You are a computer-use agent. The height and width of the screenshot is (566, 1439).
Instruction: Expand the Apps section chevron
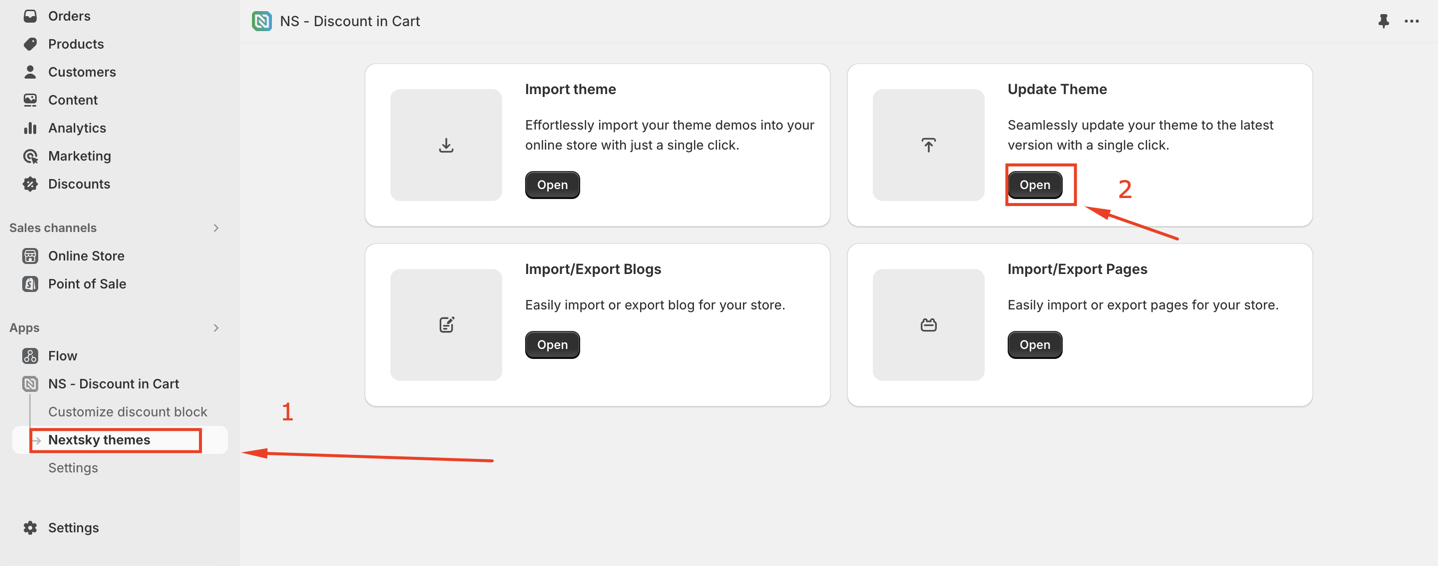pos(216,328)
